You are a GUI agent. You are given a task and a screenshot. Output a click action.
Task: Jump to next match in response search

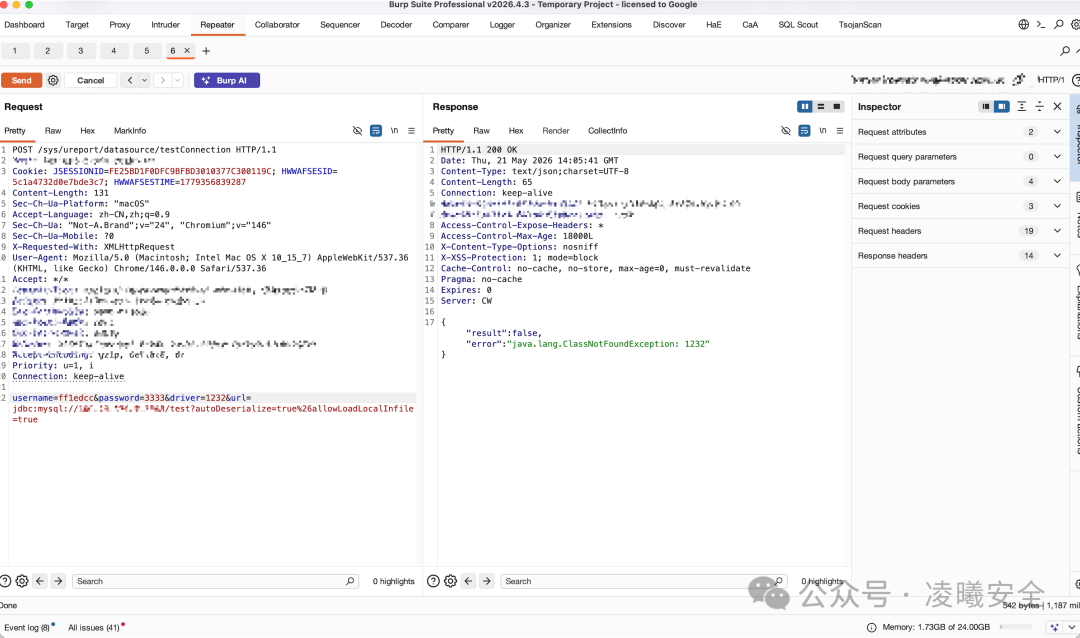point(487,581)
